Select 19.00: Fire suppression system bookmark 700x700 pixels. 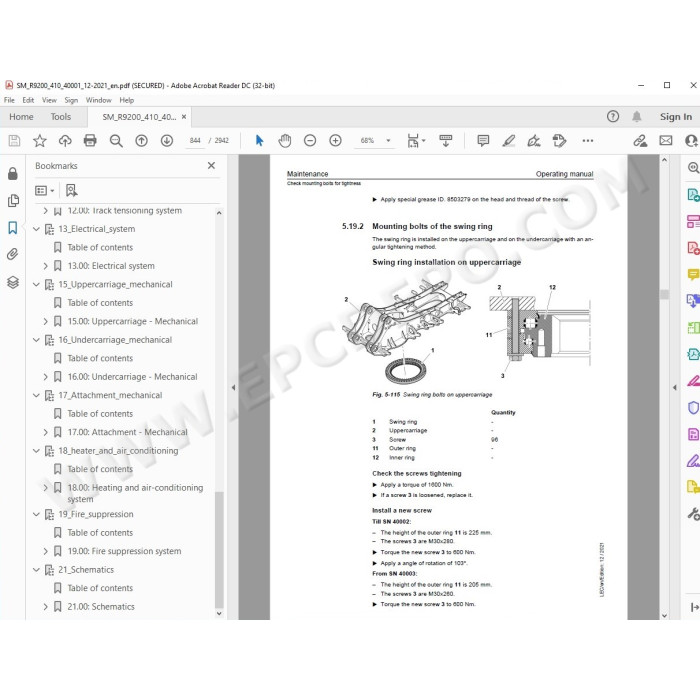pyautogui.click(x=125, y=551)
